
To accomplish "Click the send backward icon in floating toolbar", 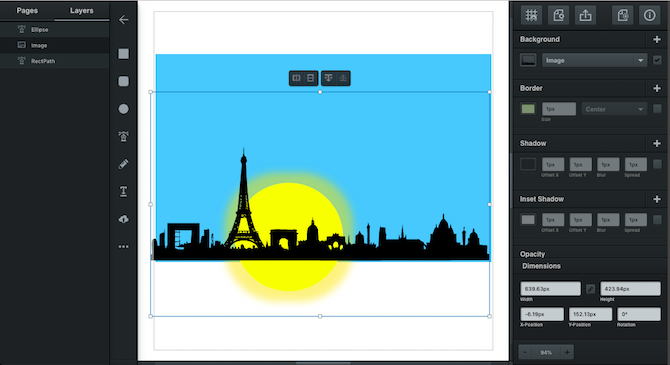I will click(x=329, y=78).
